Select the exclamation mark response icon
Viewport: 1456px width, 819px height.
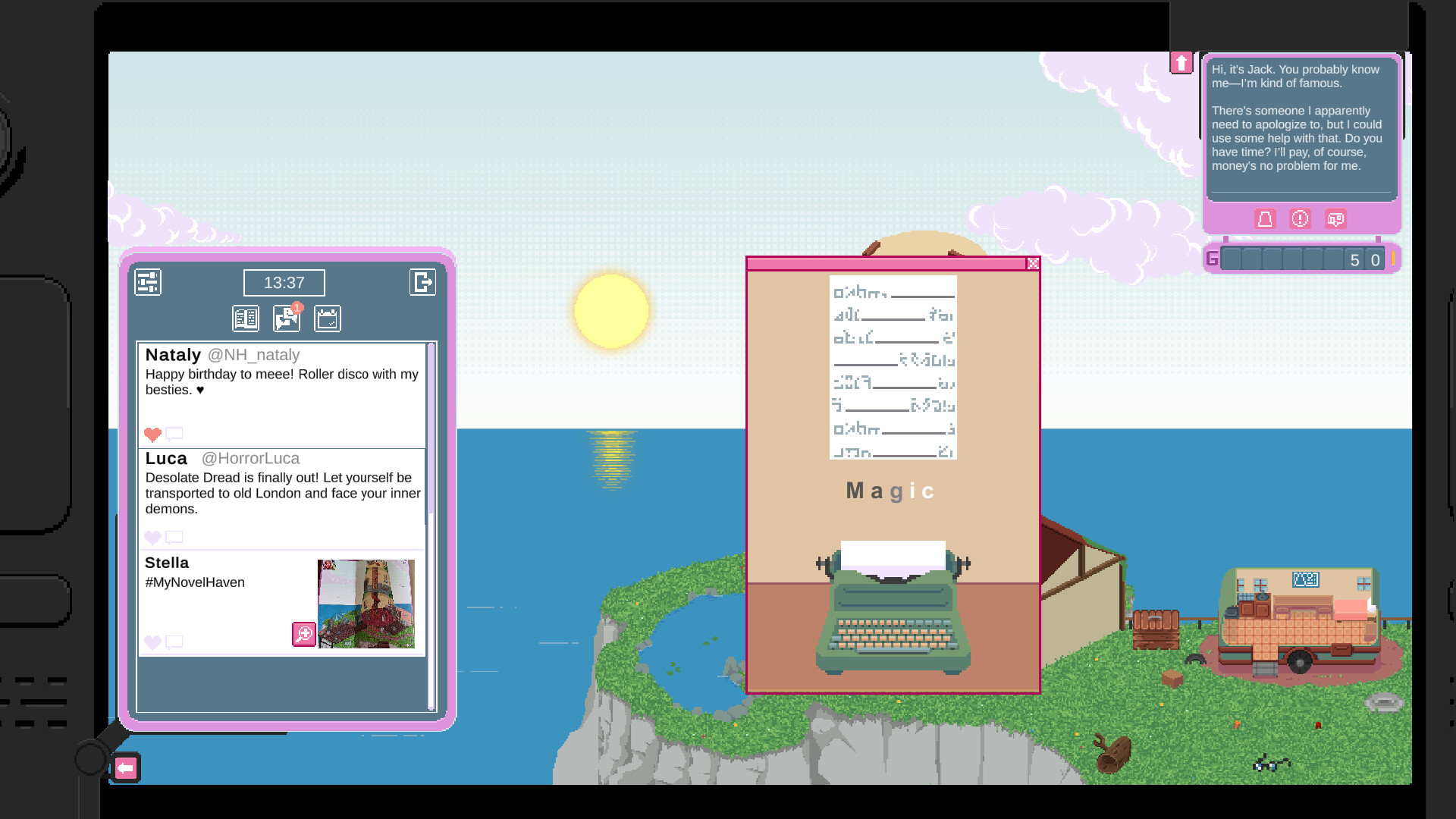point(1300,218)
